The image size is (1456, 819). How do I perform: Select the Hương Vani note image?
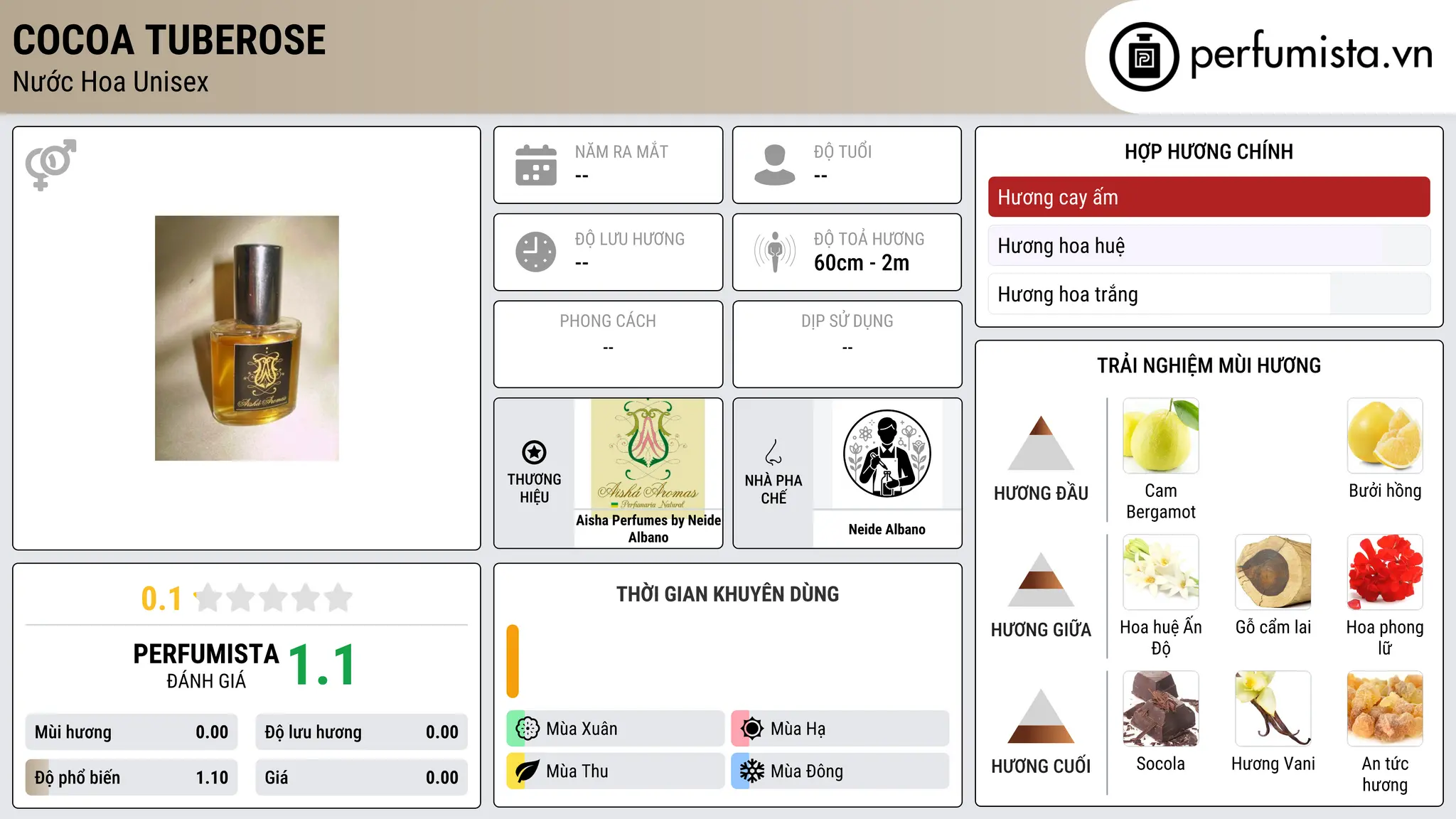pyautogui.click(x=1273, y=709)
